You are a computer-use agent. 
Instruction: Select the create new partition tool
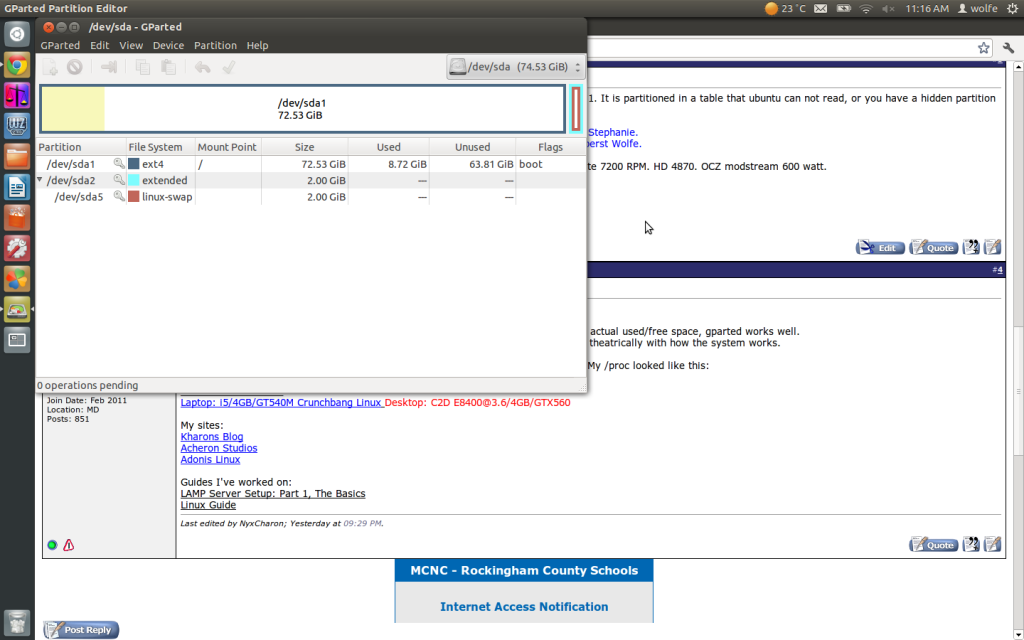[x=48, y=66]
